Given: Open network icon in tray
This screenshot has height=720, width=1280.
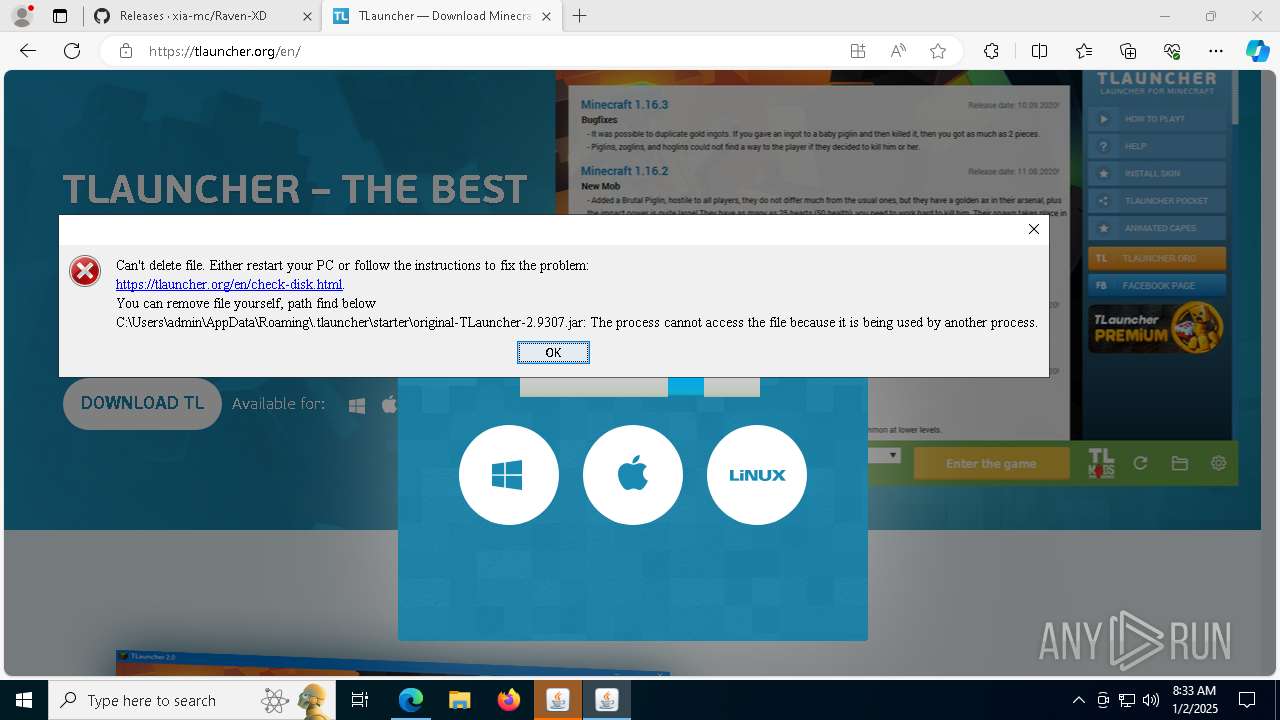Looking at the screenshot, I should point(1127,700).
